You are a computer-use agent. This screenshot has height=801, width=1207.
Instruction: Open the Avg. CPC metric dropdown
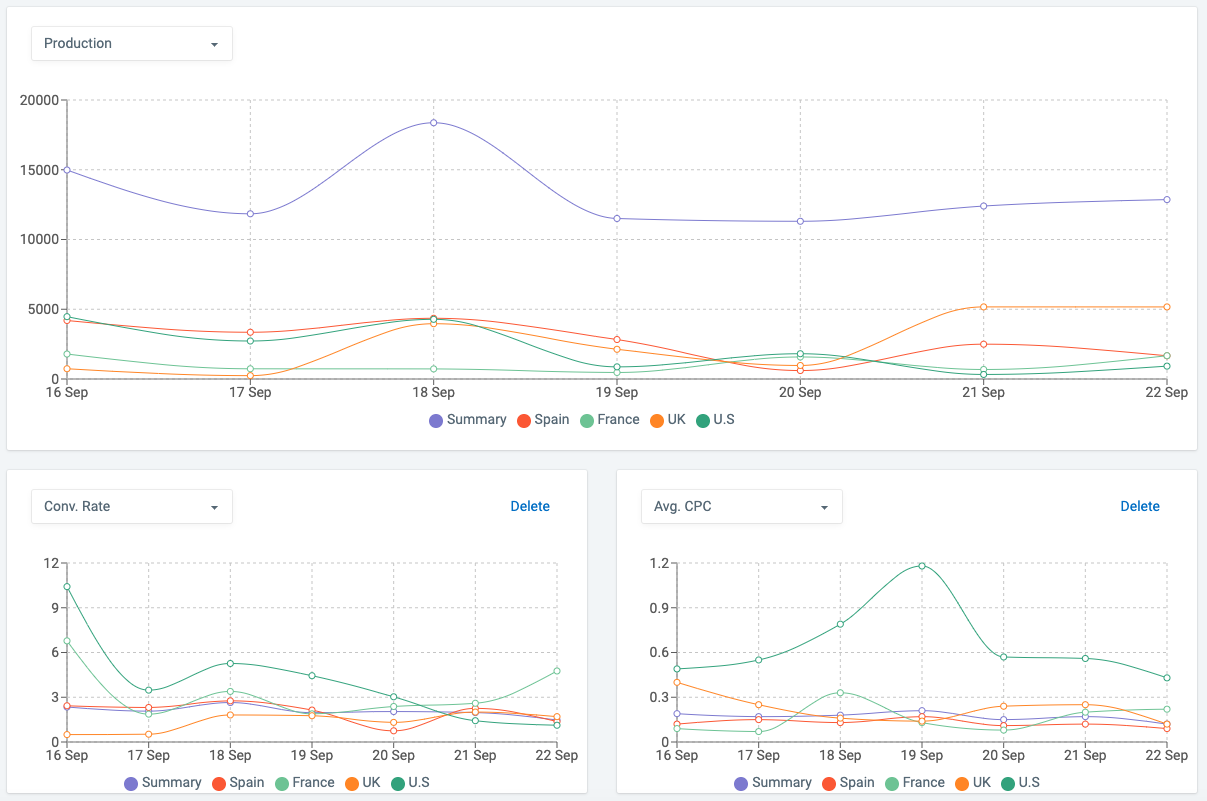741,507
